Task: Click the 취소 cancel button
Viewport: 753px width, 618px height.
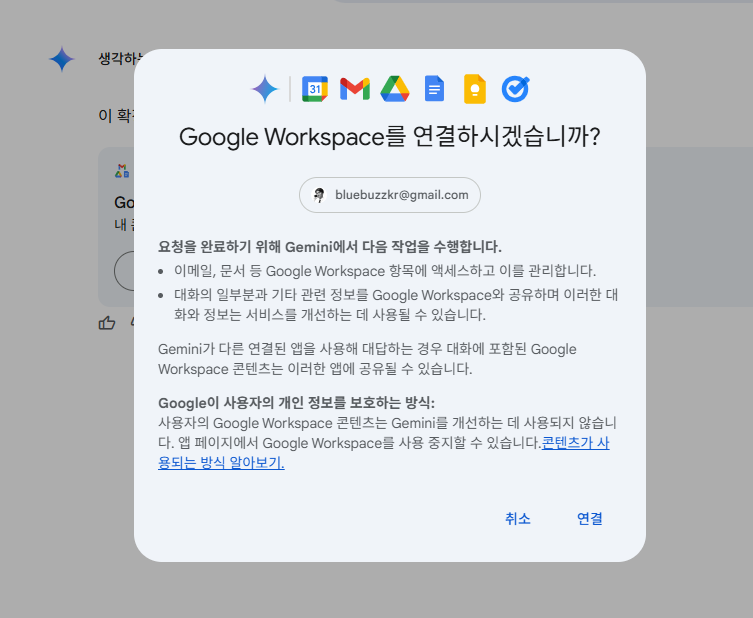Action: point(518,519)
